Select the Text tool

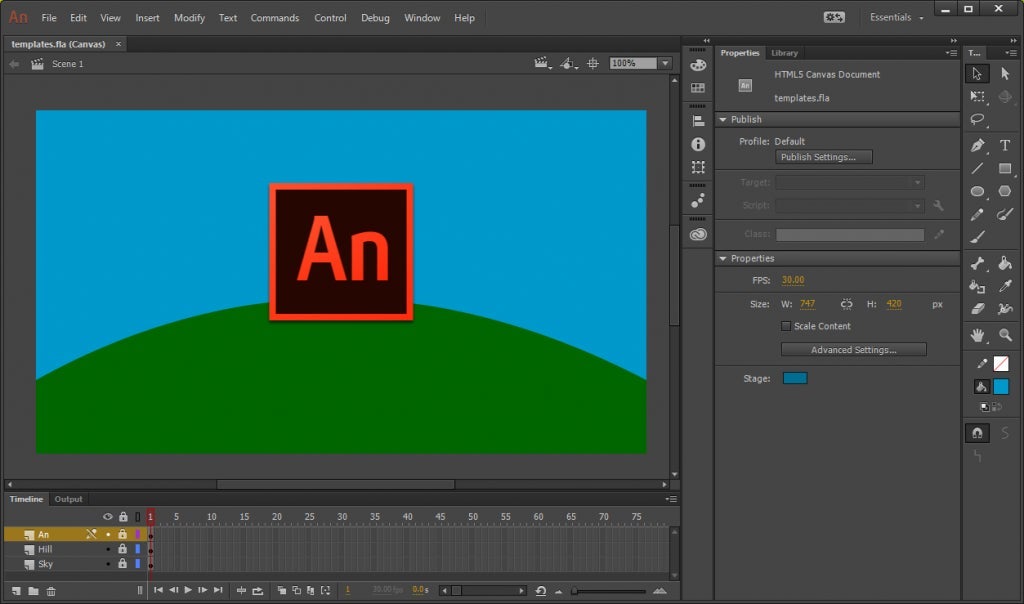click(1006, 145)
